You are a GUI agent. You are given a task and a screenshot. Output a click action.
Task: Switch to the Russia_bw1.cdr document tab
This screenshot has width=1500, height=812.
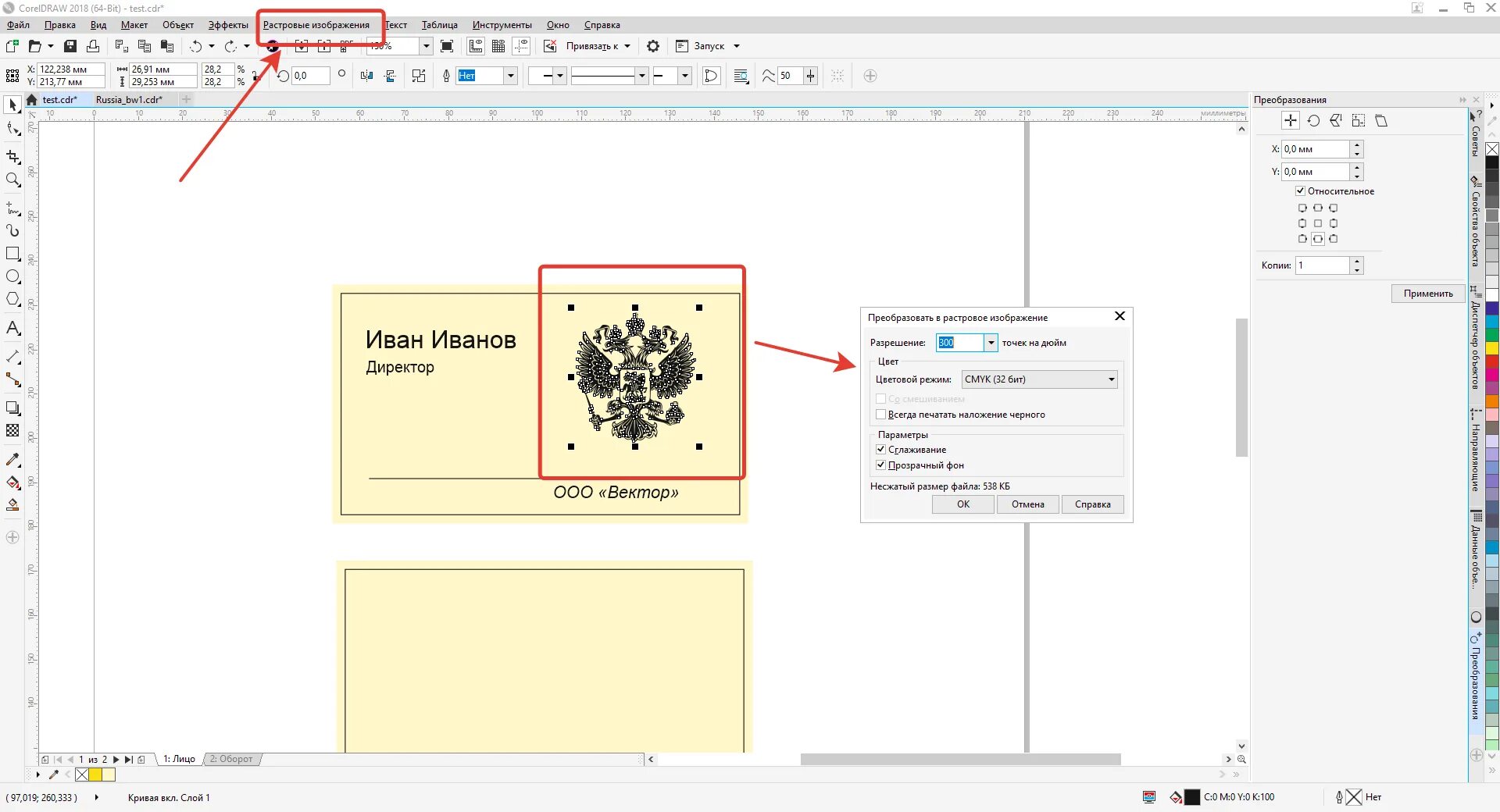[x=129, y=100]
